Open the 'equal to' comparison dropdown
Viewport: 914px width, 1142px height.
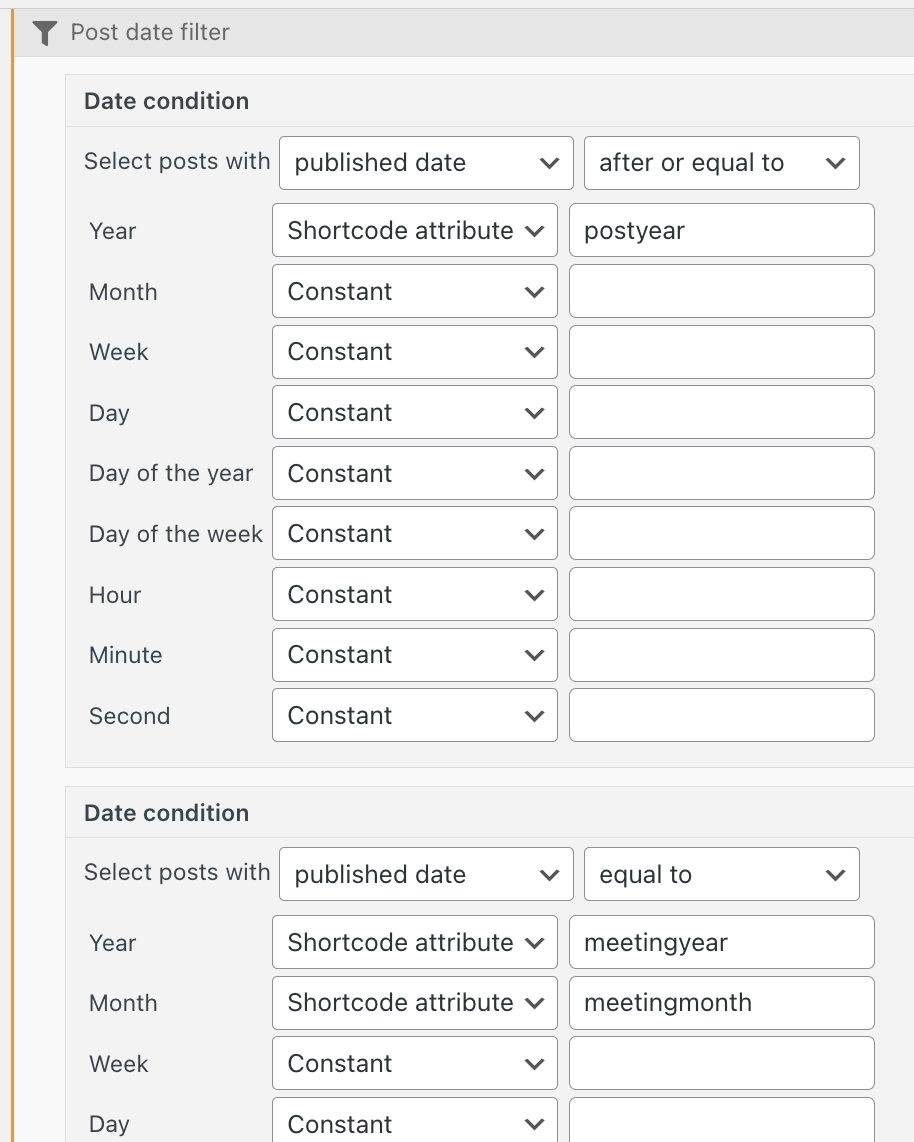point(722,874)
